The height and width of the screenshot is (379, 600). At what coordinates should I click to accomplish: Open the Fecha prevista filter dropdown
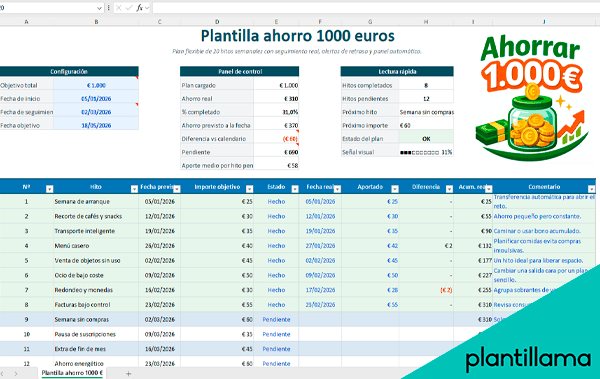point(176,189)
